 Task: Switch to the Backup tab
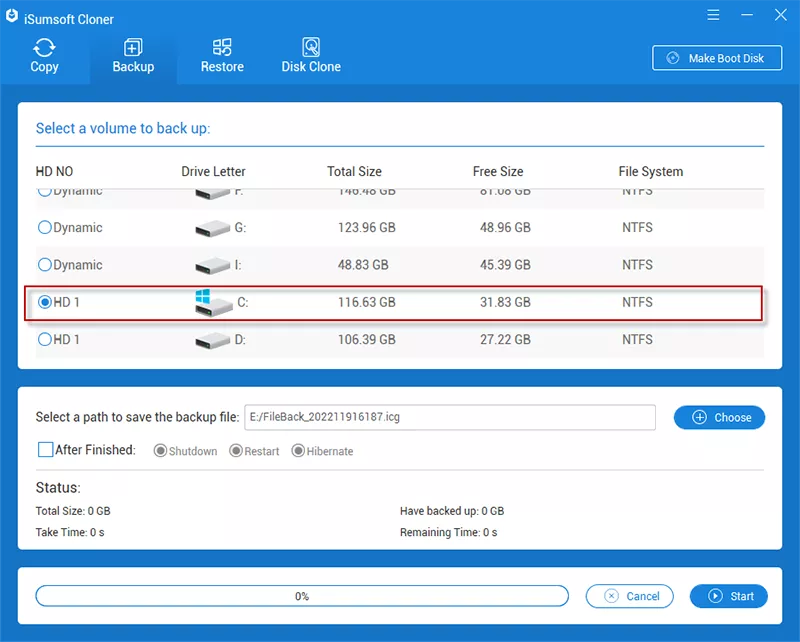pyautogui.click(x=133, y=56)
